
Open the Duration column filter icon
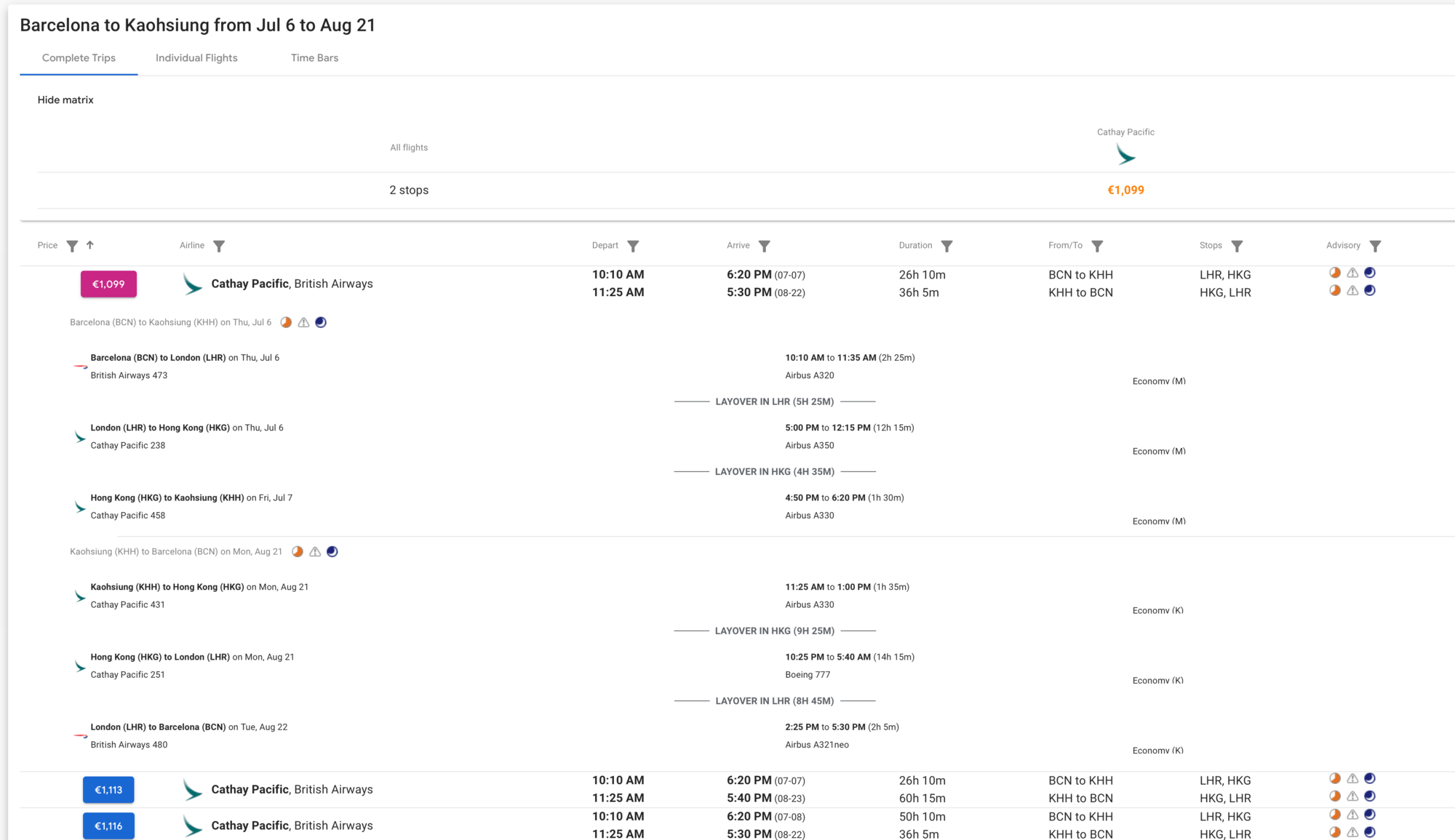(946, 246)
